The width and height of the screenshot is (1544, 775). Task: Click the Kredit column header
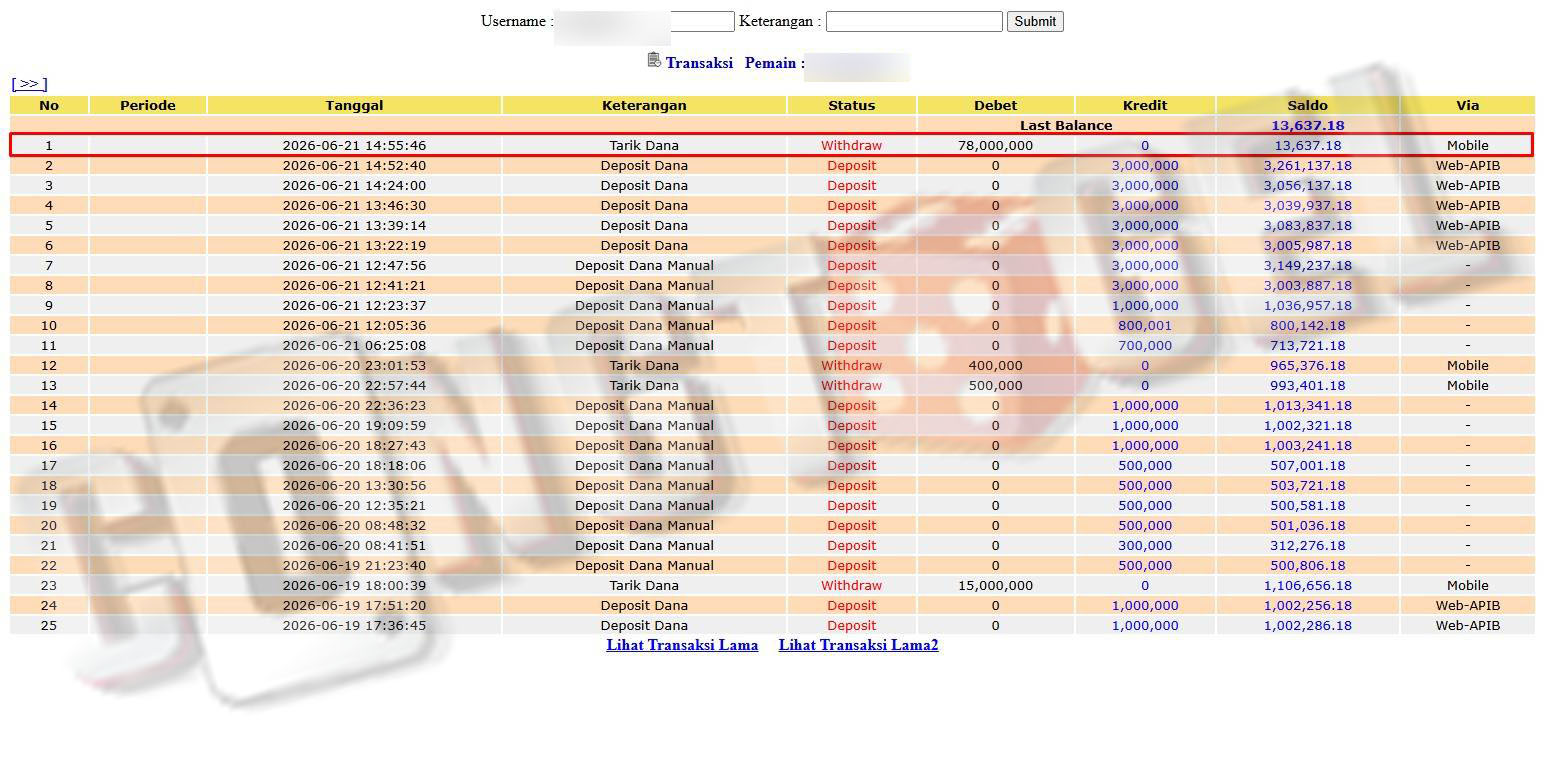point(1145,105)
